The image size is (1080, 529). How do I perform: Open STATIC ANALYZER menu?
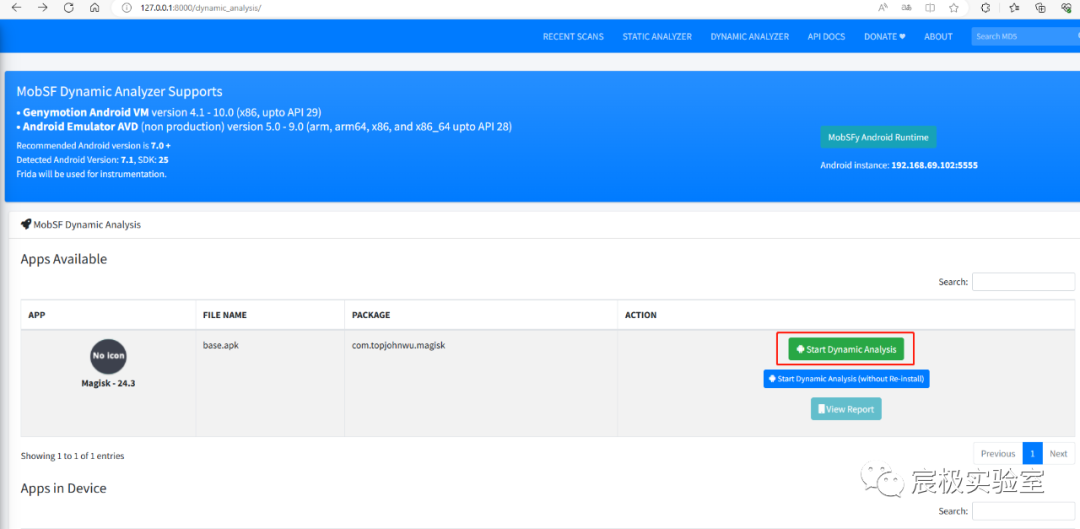click(x=657, y=37)
